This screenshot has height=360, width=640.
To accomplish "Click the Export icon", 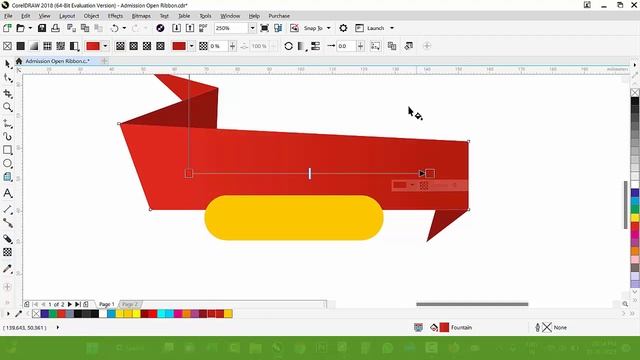I will [x=190, y=28].
